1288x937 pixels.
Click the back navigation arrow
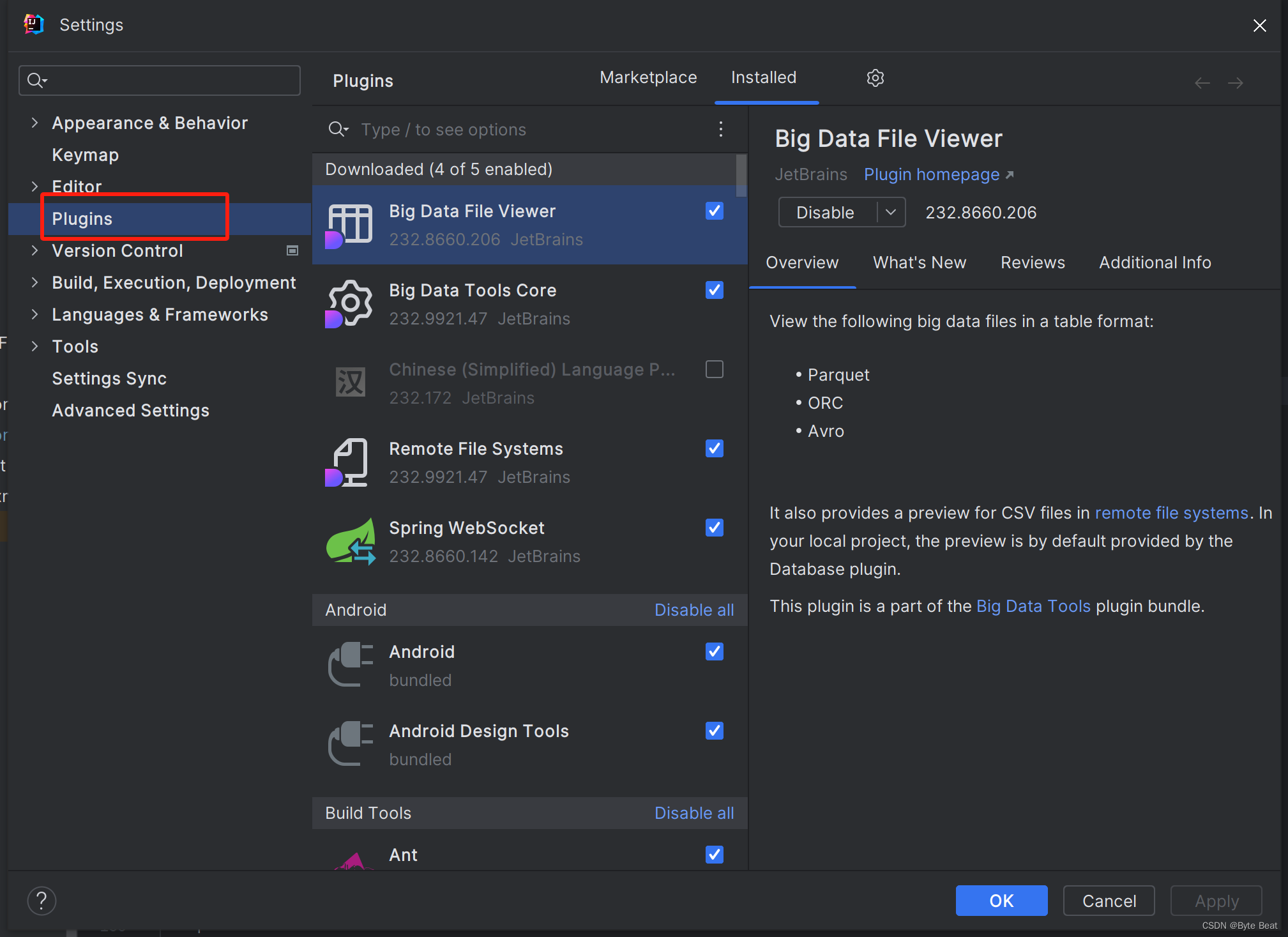pyautogui.click(x=1202, y=83)
